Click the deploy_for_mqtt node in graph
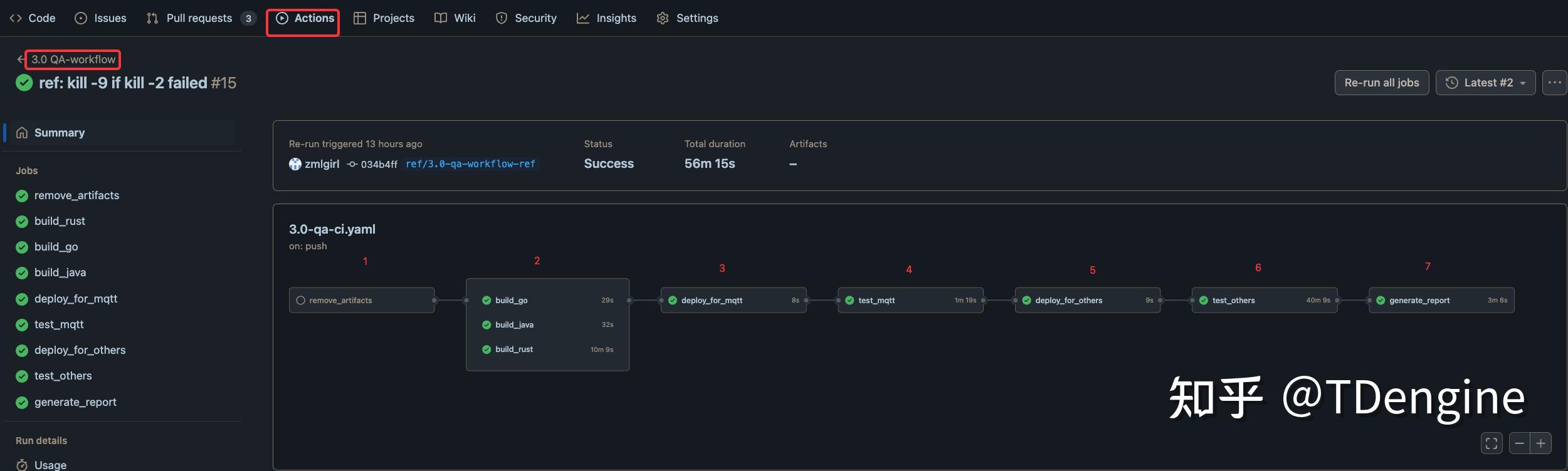Image resolution: width=1568 pixels, height=471 pixels. point(734,300)
